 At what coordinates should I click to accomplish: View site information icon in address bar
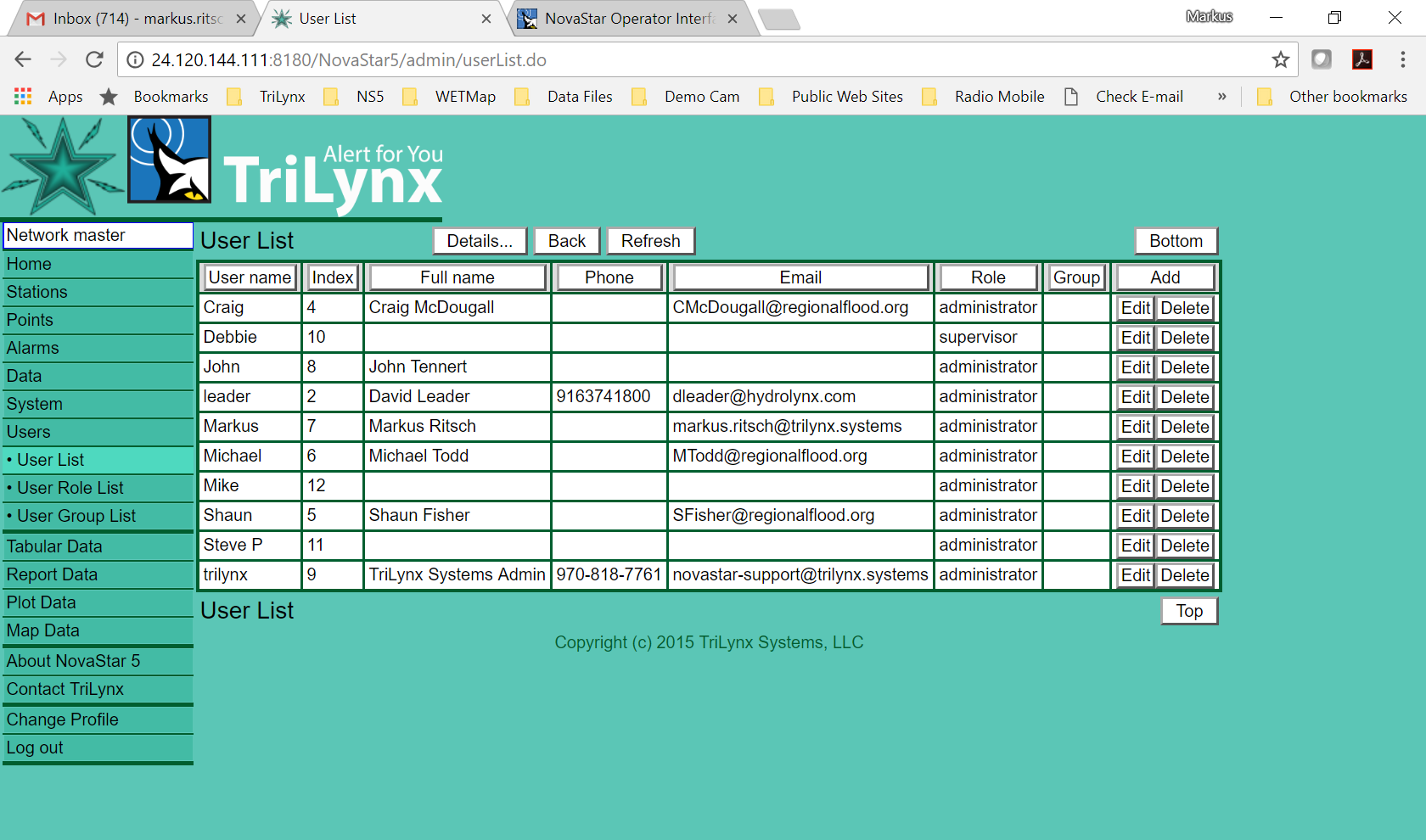tap(135, 60)
